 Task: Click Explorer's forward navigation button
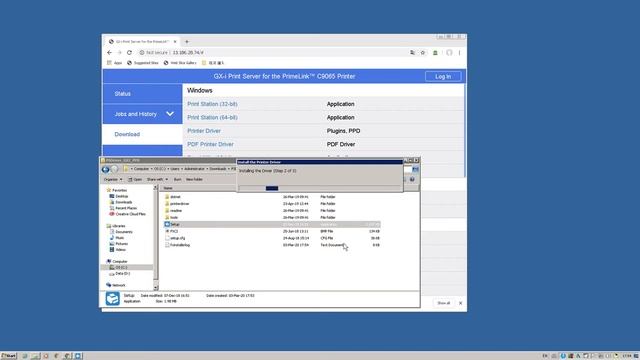[115, 169]
